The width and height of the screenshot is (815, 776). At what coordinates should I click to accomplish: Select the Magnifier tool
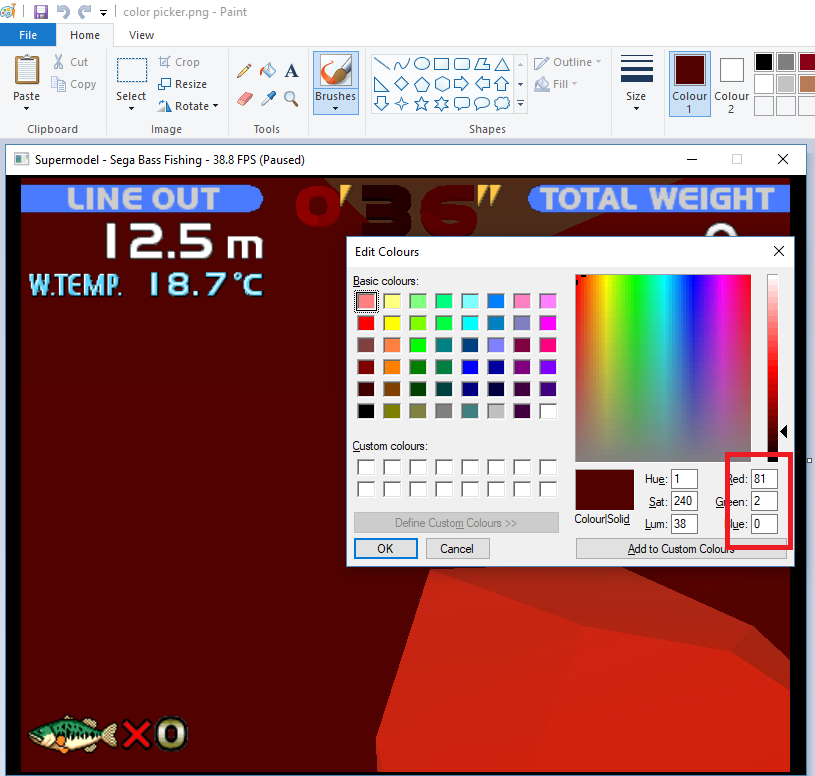click(x=291, y=98)
